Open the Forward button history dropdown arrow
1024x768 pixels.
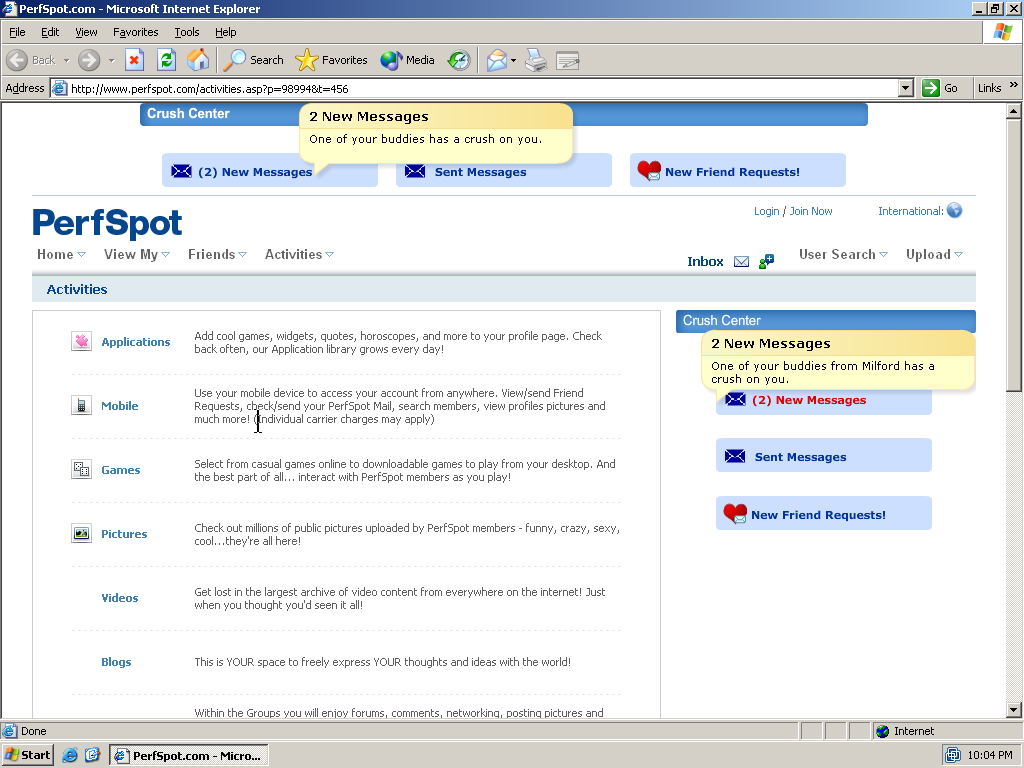(x=111, y=60)
